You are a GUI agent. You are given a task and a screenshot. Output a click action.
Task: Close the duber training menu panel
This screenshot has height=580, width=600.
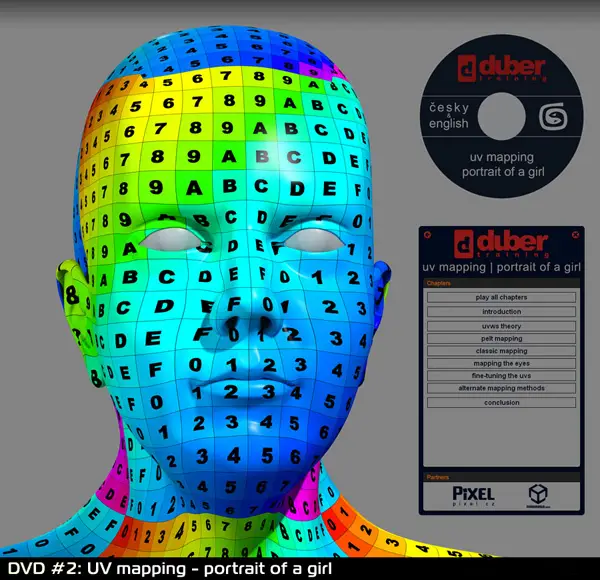pos(575,234)
